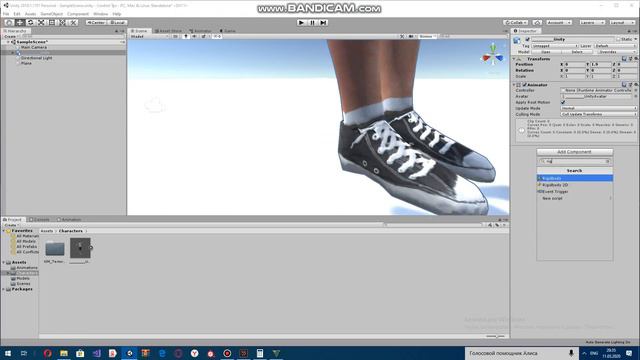
Task: Switch to the Console tab
Action: (x=40, y=220)
